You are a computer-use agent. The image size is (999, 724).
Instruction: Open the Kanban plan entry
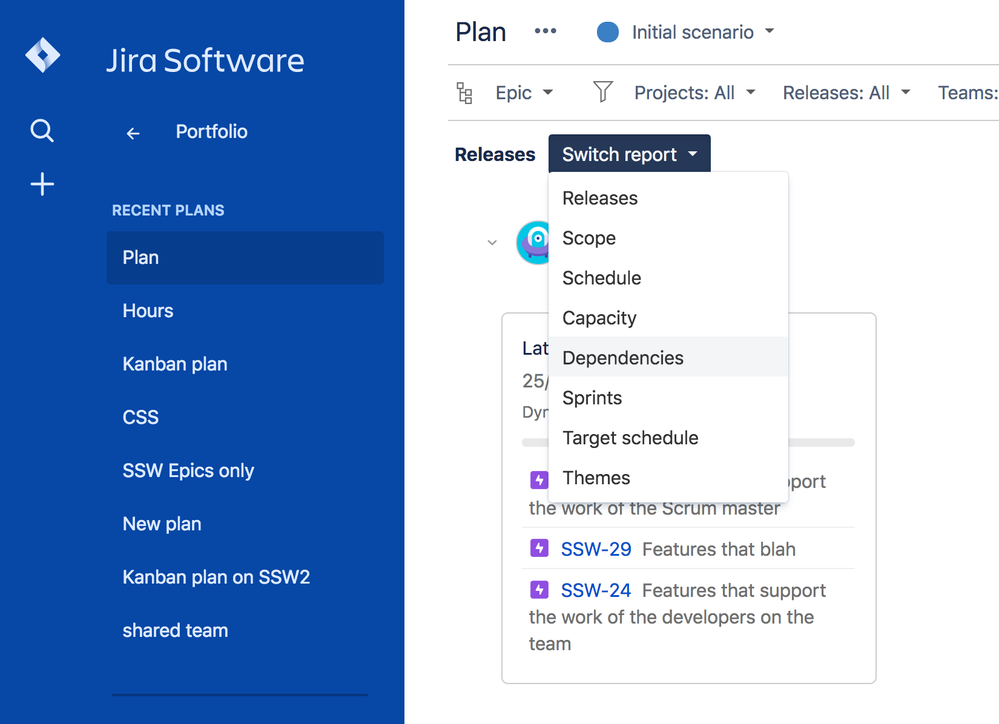click(x=245, y=364)
